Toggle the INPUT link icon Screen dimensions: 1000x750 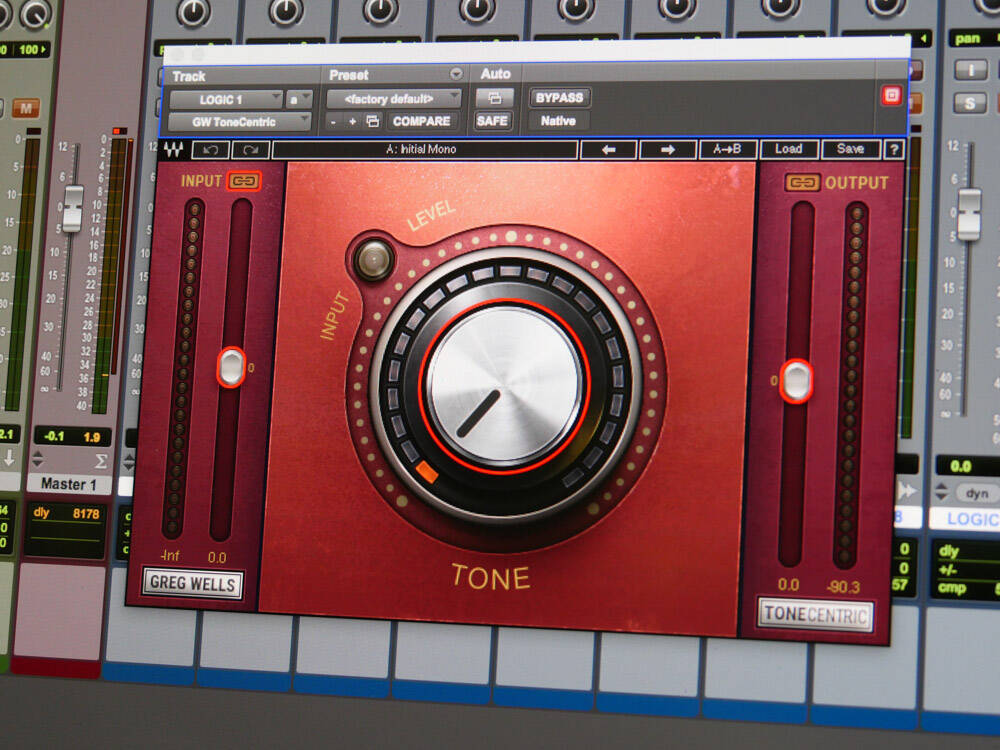click(244, 181)
